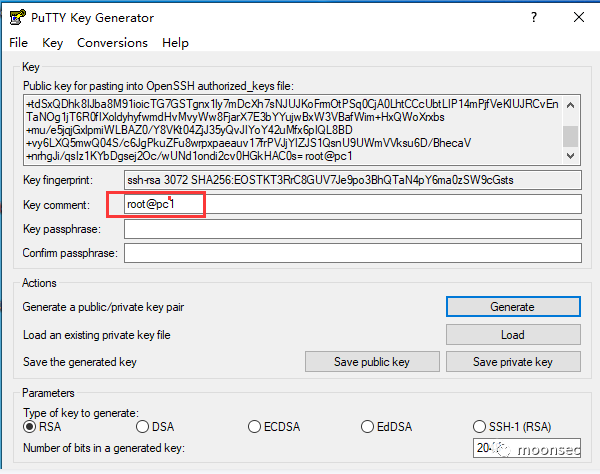
Task: Click 'Save the generated key' text
Action: tap(80, 362)
